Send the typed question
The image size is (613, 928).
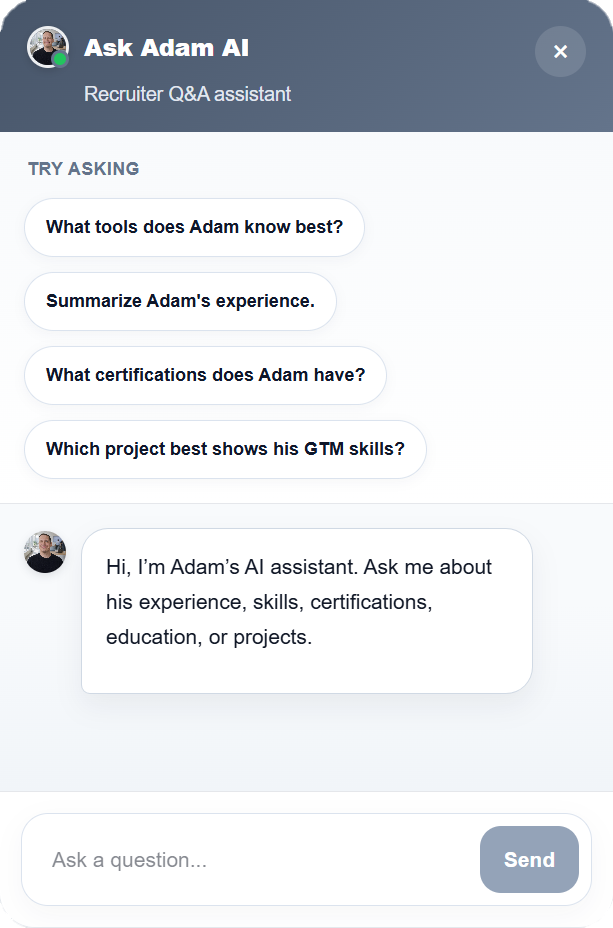point(529,859)
